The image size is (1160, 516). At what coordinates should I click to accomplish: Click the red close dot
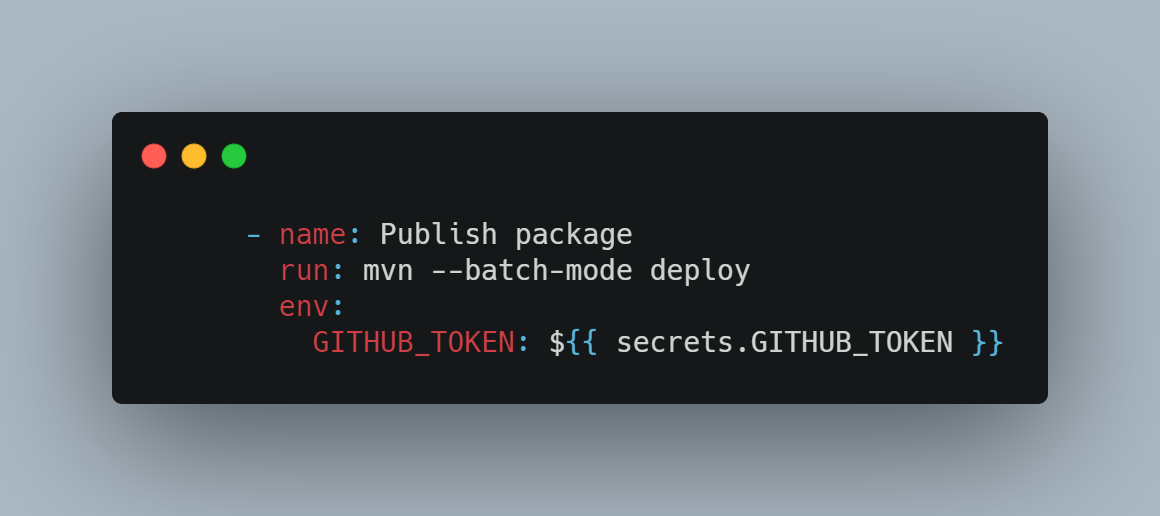154,156
